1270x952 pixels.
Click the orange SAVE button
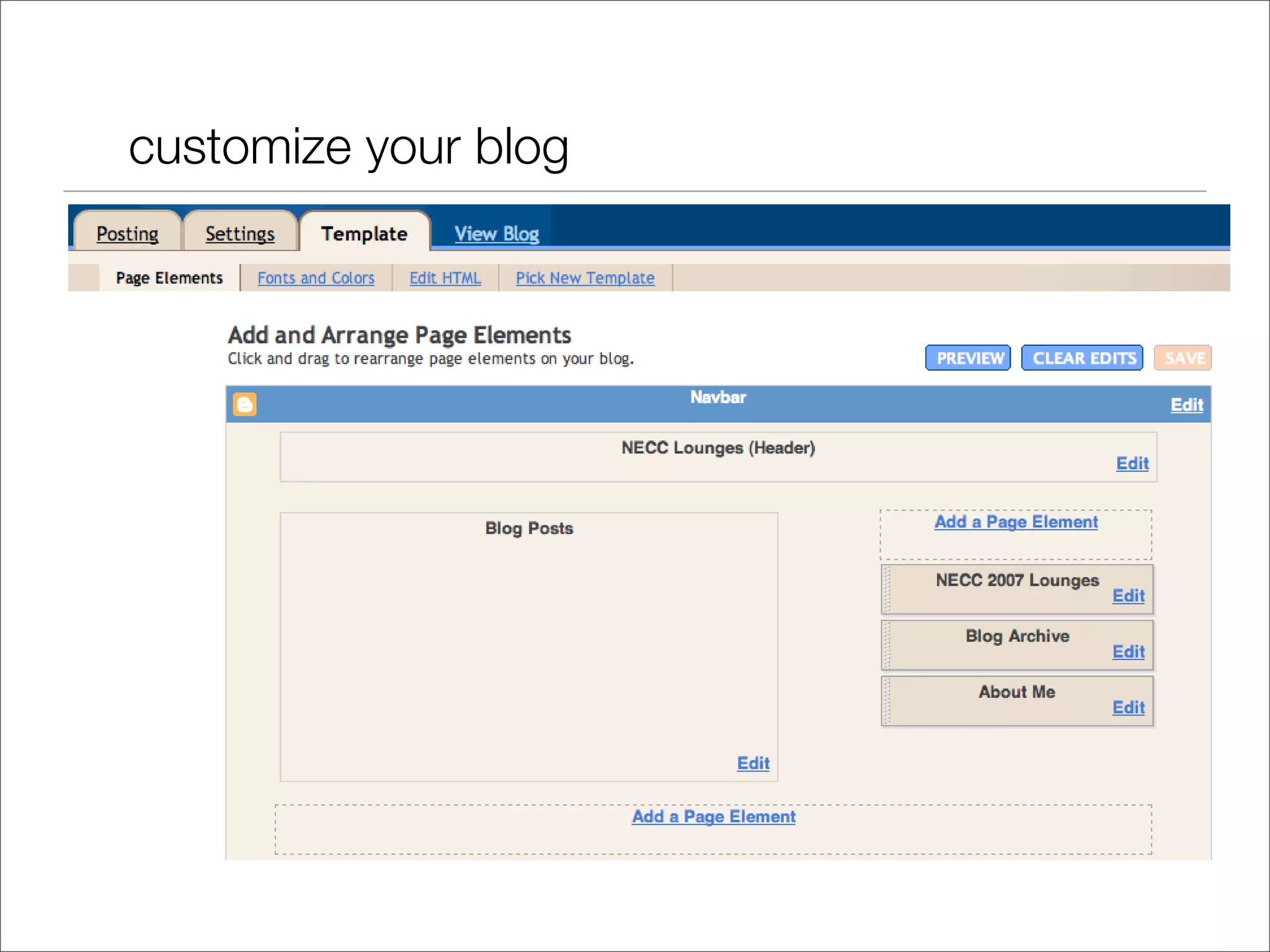click(1183, 358)
